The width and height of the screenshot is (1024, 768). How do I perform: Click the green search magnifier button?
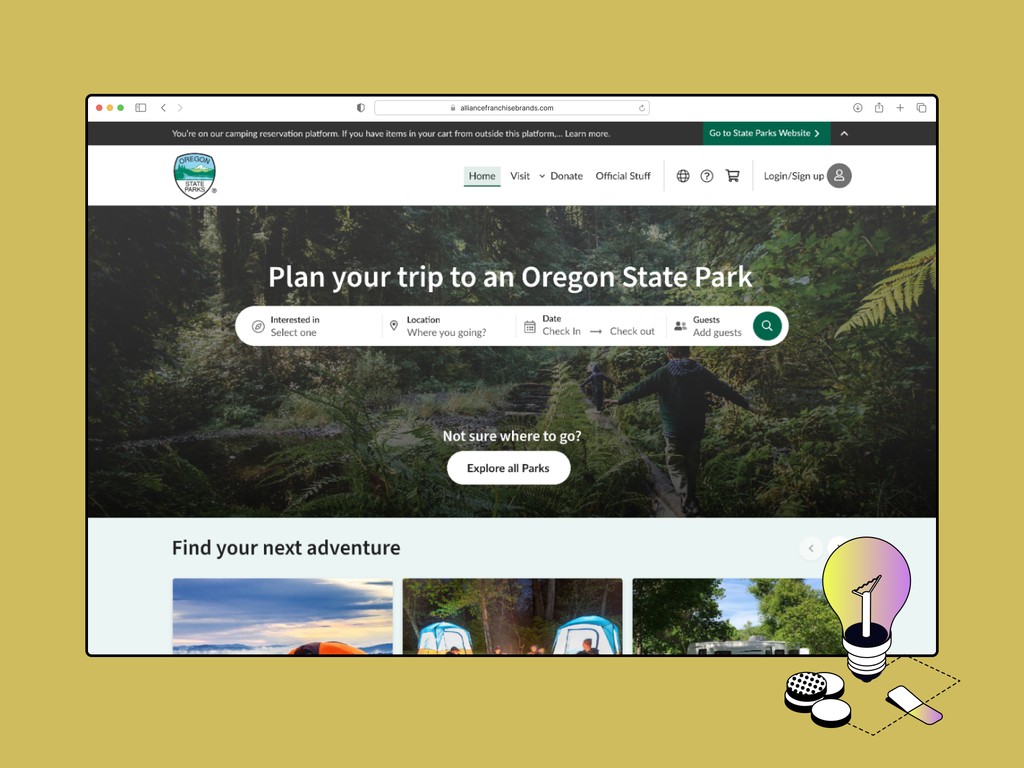(x=767, y=326)
